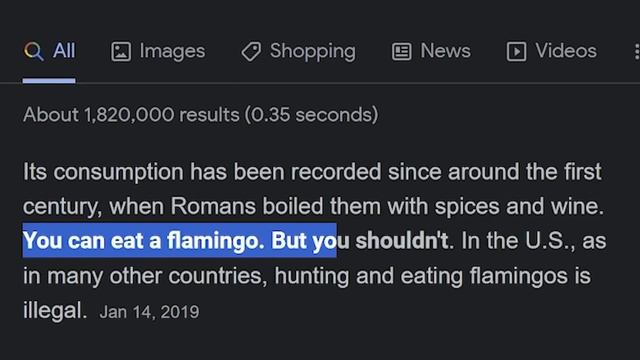This screenshot has height=360, width=640.
Task: Select the All search tab label
Action: 64,51
